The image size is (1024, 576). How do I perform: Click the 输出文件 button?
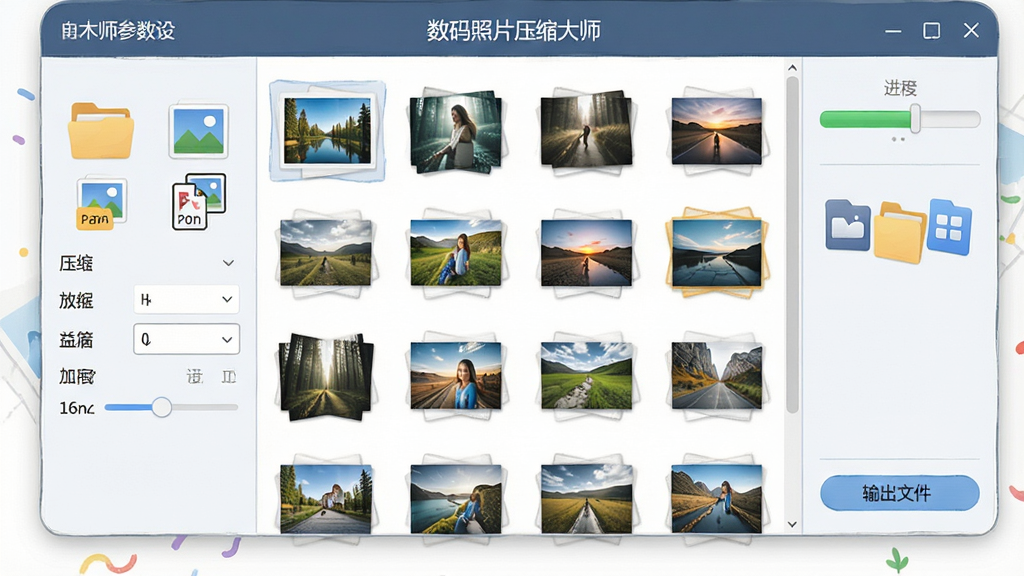899,493
